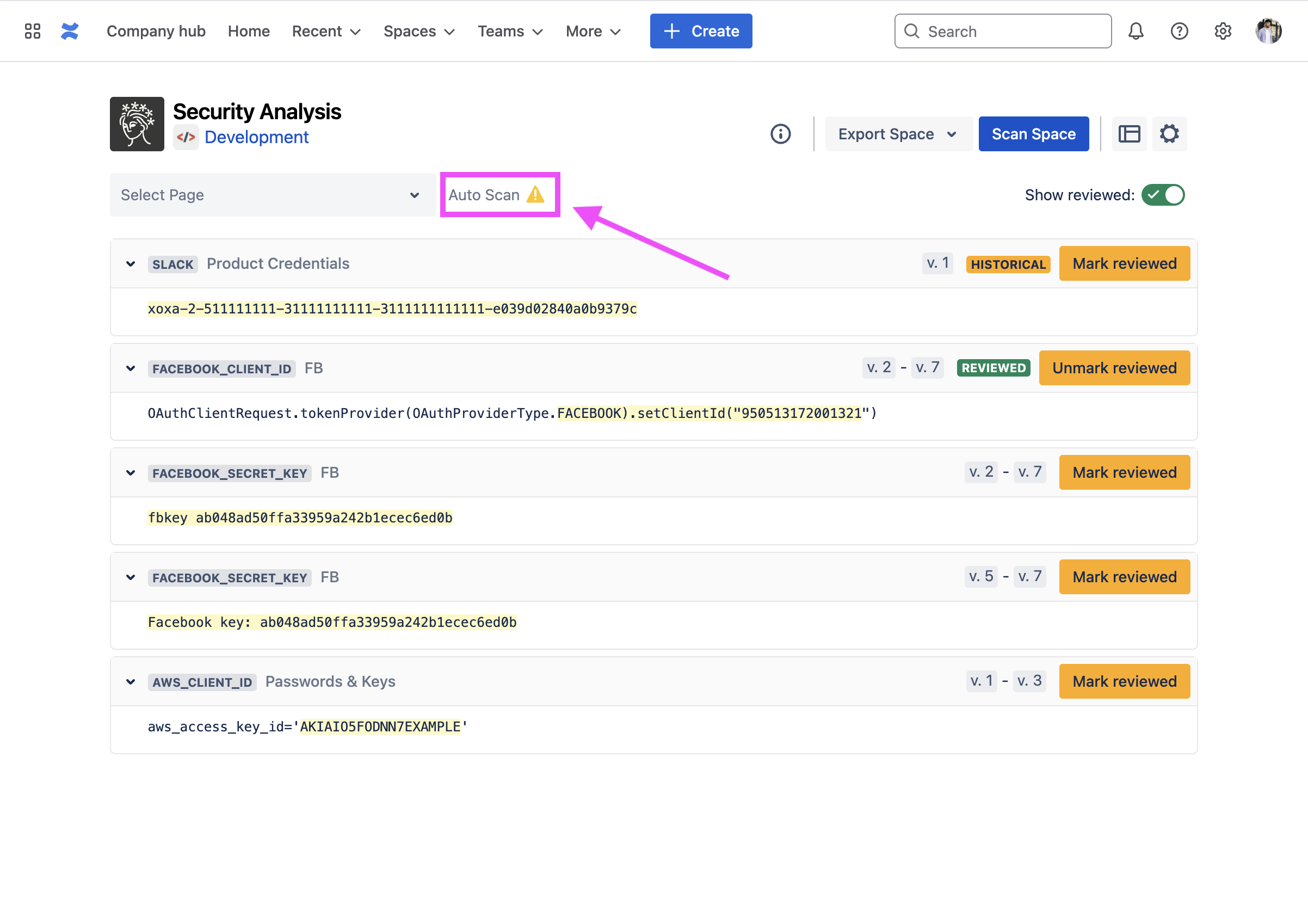Click the plus icon in Create
1308x924 pixels.
(671, 31)
